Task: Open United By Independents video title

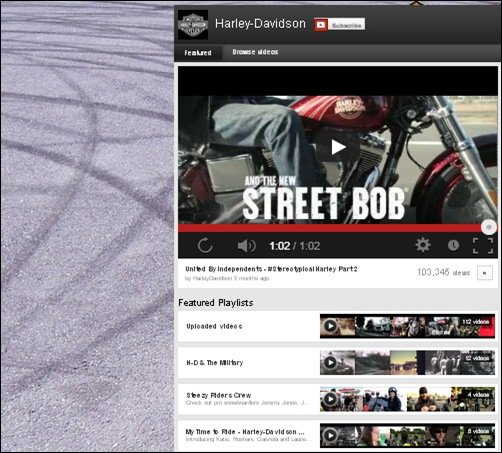Action: (271, 269)
